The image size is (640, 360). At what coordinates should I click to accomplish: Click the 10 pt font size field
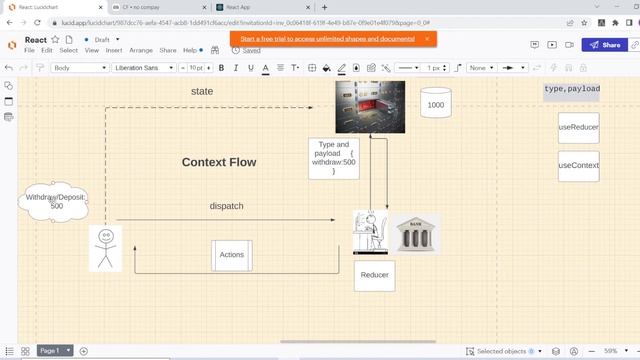point(196,68)
